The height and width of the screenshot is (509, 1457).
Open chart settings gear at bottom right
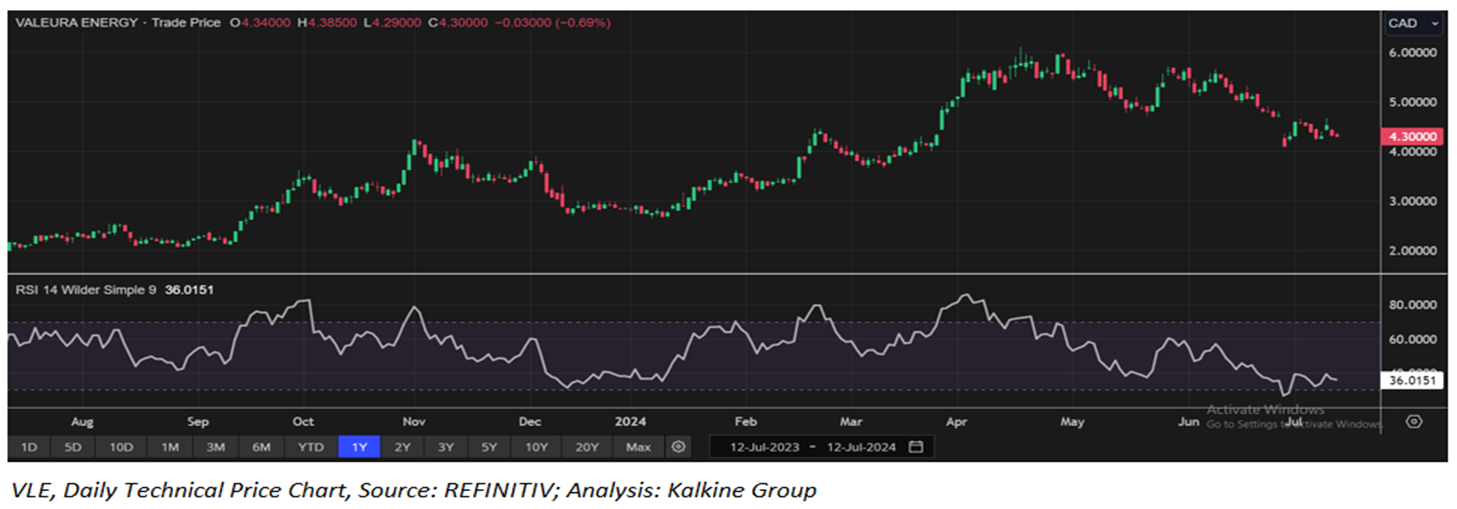1413,421
